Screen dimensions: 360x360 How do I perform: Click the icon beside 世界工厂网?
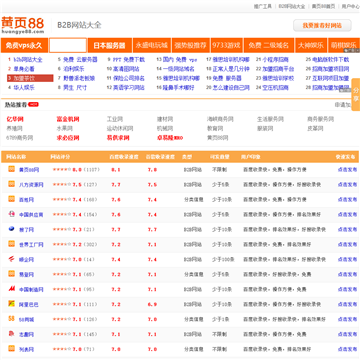[12, 244]
